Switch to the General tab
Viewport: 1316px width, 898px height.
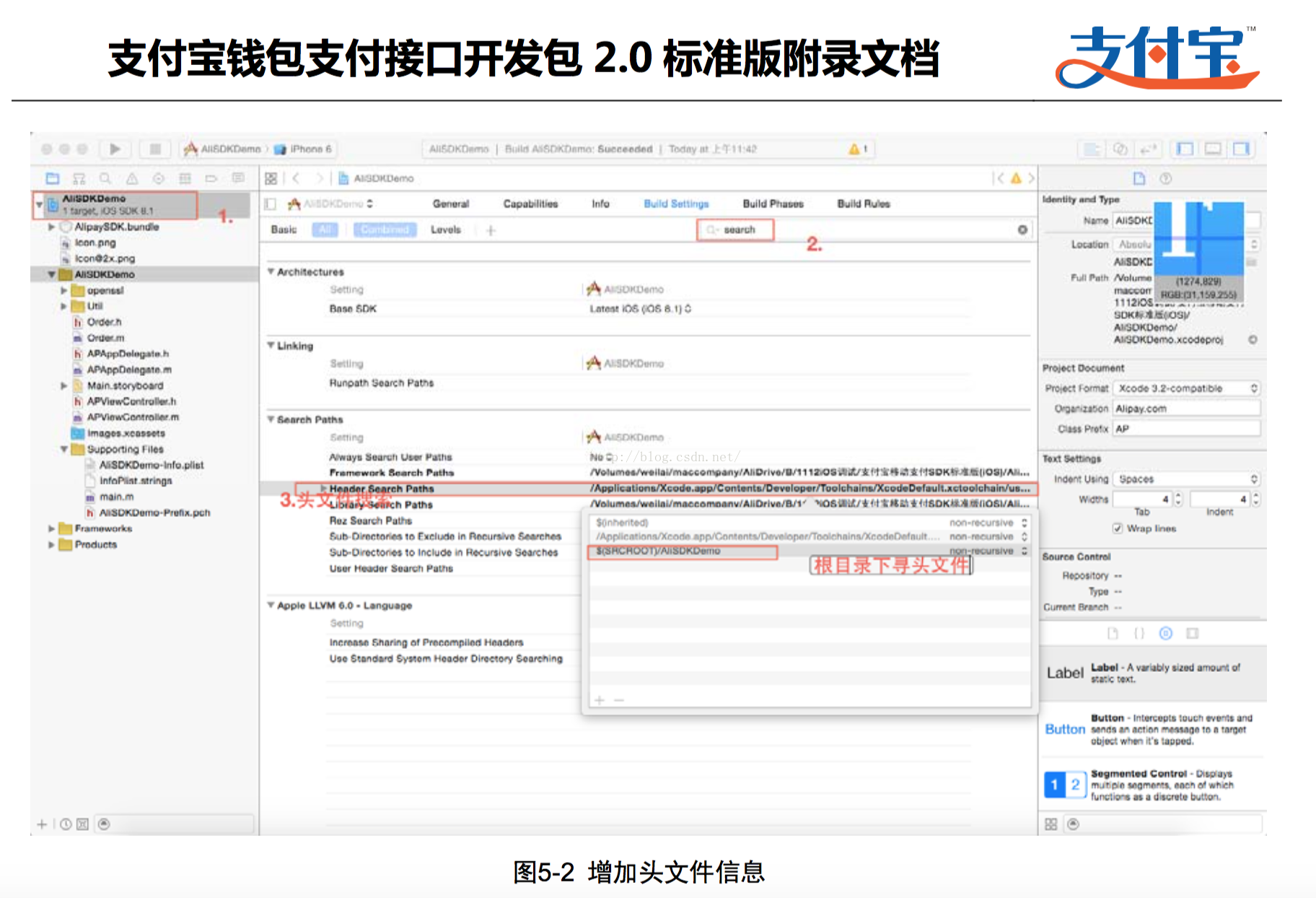click(x=451, y=204)
